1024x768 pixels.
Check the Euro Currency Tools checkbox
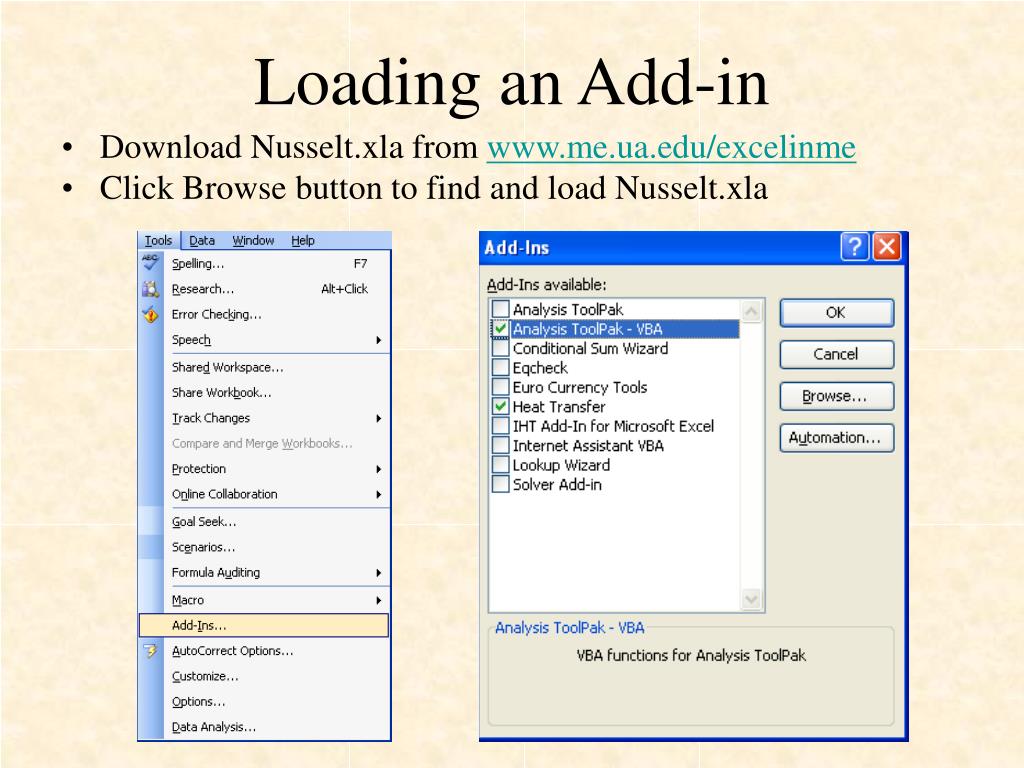(x=500, y=387)
